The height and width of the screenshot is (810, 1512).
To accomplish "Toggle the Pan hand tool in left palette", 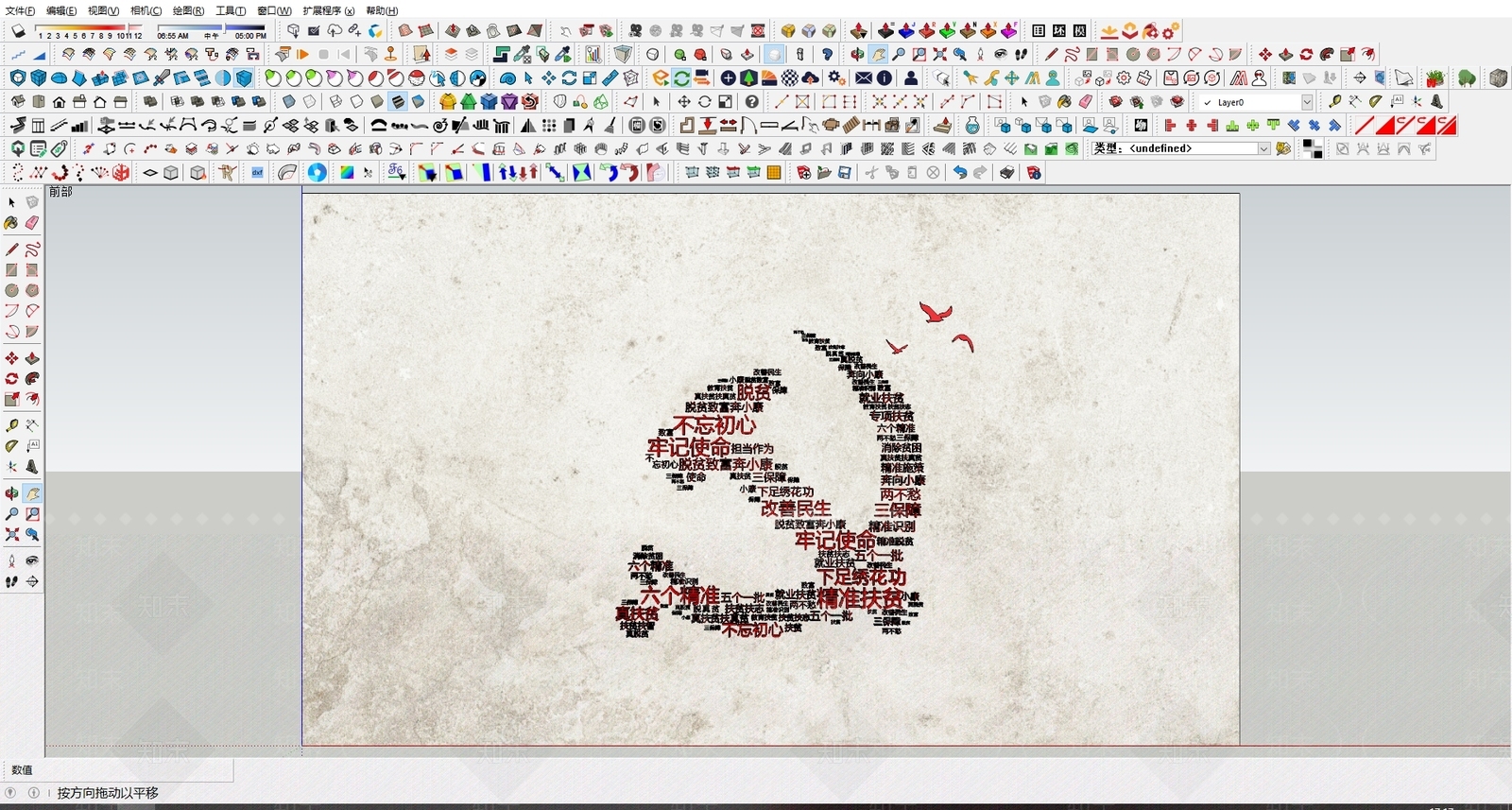I will click(x=32, y=493).
